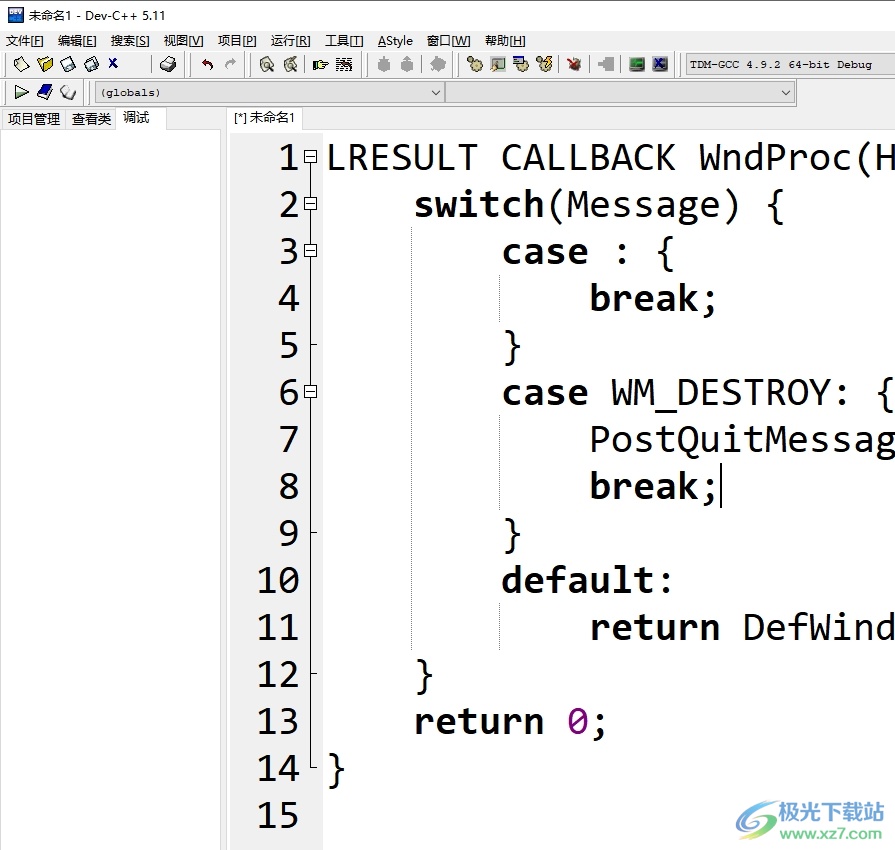Open the 文件[F] menu
The image size is (895, 850).
[x=25, y=41]
